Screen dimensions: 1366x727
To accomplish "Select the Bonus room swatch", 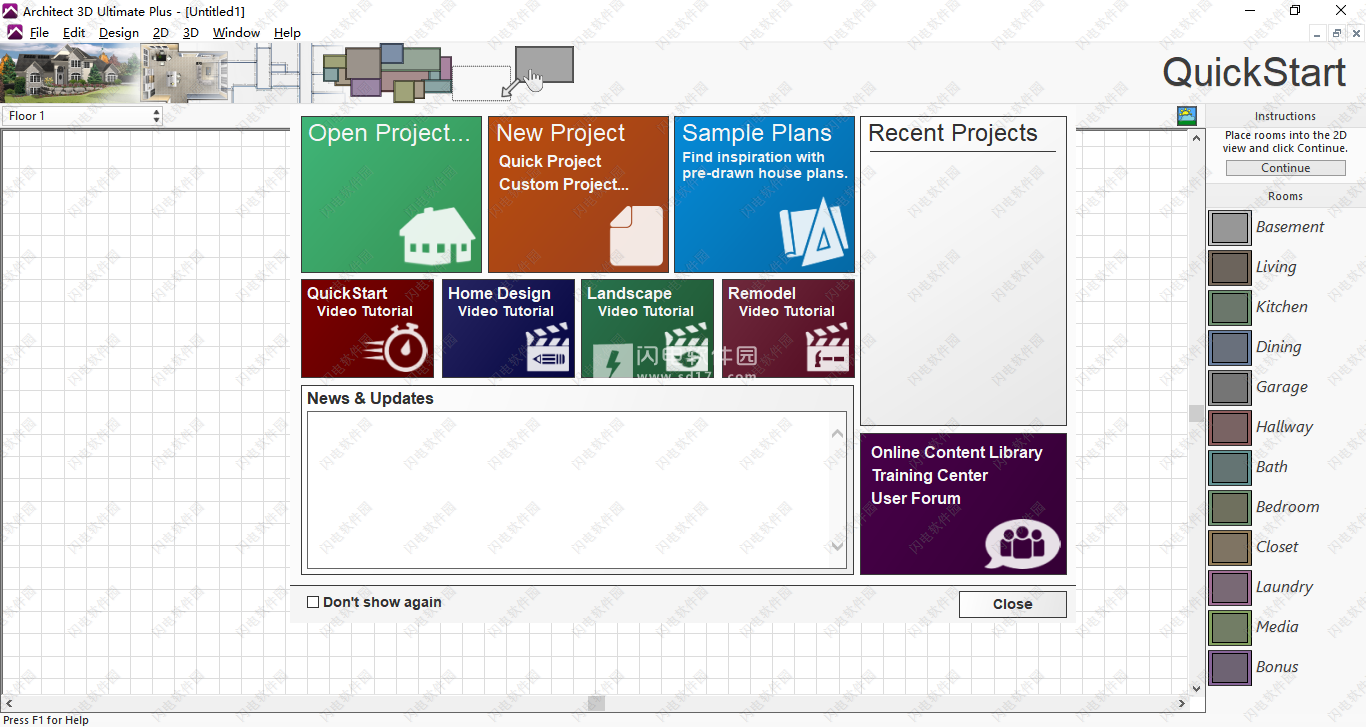I will click(x=1230, y=668).
